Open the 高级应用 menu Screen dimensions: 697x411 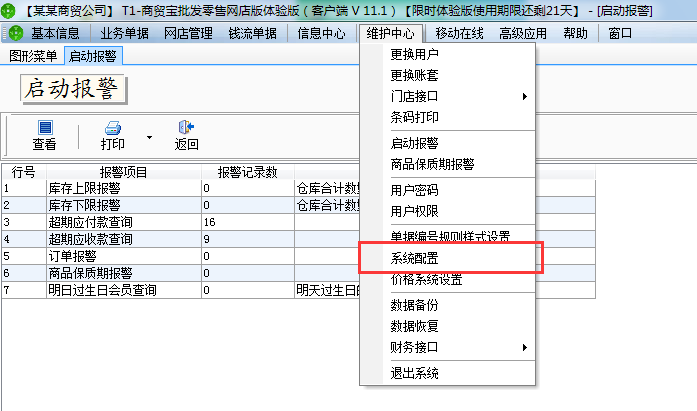[x=523, y=33]
